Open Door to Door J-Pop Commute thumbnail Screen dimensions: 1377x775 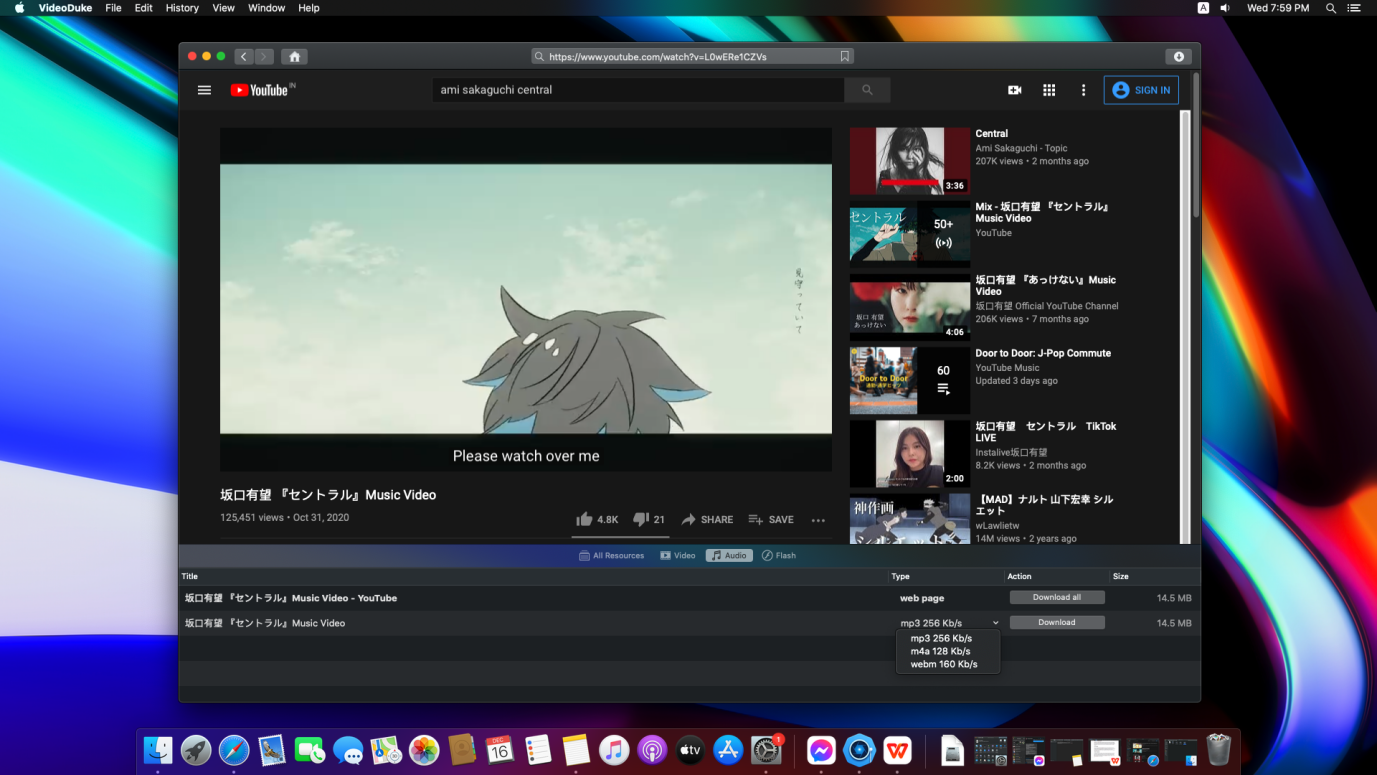point(909,380)
